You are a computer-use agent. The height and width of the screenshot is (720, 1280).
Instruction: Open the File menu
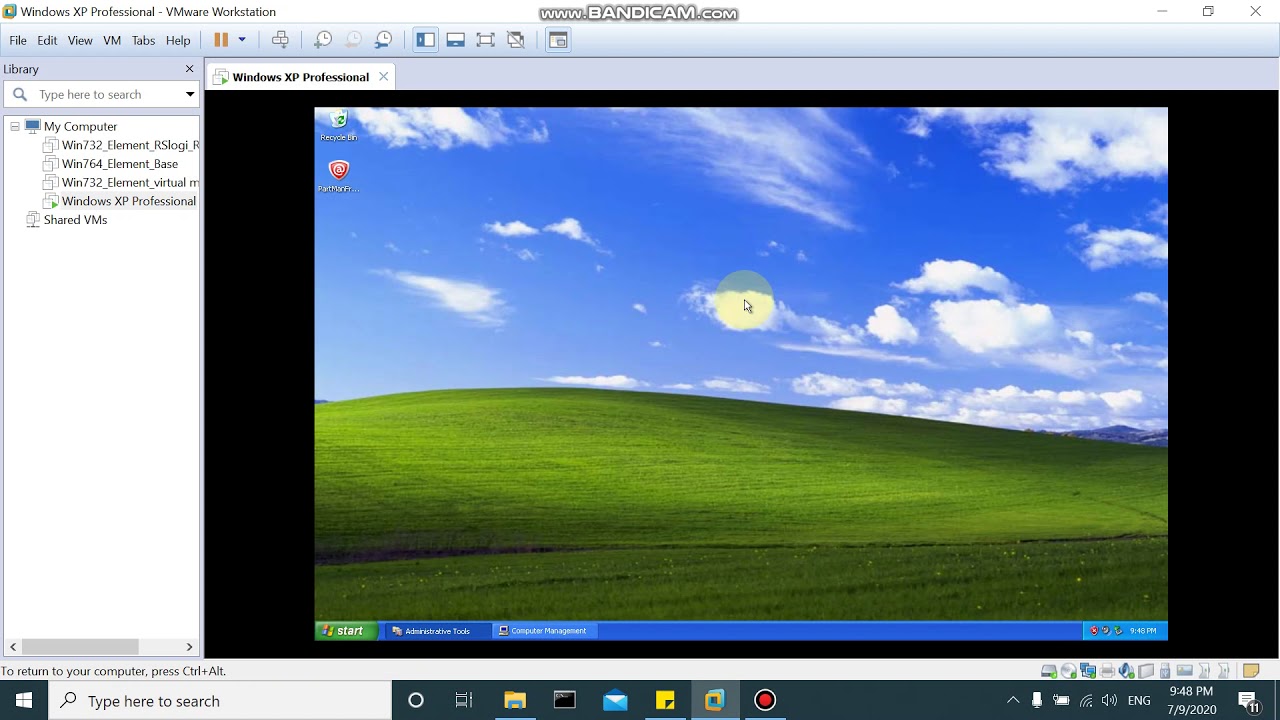click(x=18, y=40)
